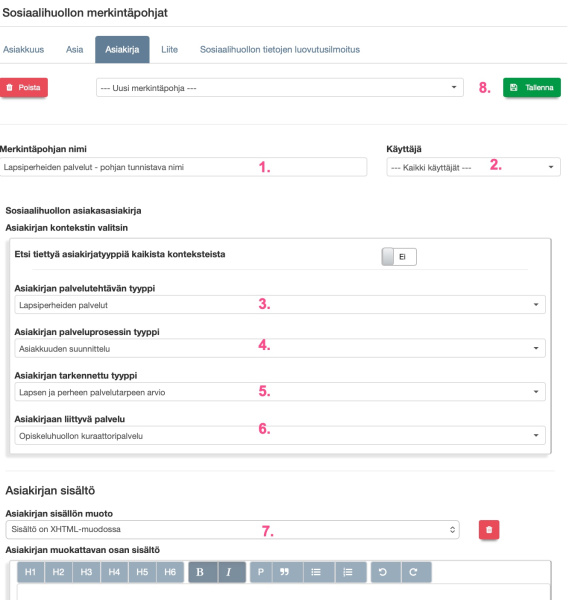Open Asiakirjan palvelutehtävän tyyppi dropdown
The image size is (569, 600).
point(280,305)
